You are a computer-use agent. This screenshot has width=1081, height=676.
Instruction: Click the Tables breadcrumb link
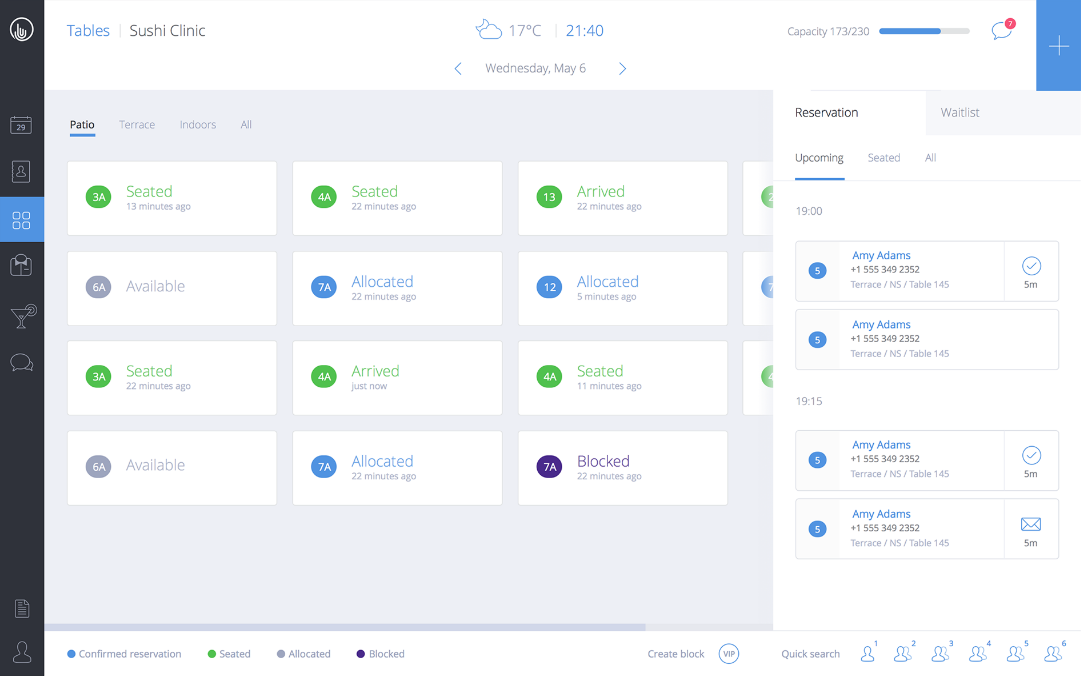88,31
